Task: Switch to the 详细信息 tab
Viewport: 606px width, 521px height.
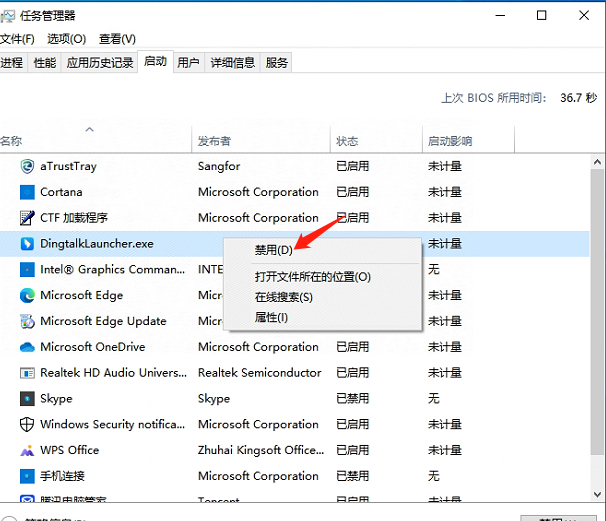Action: coord(233,63)
